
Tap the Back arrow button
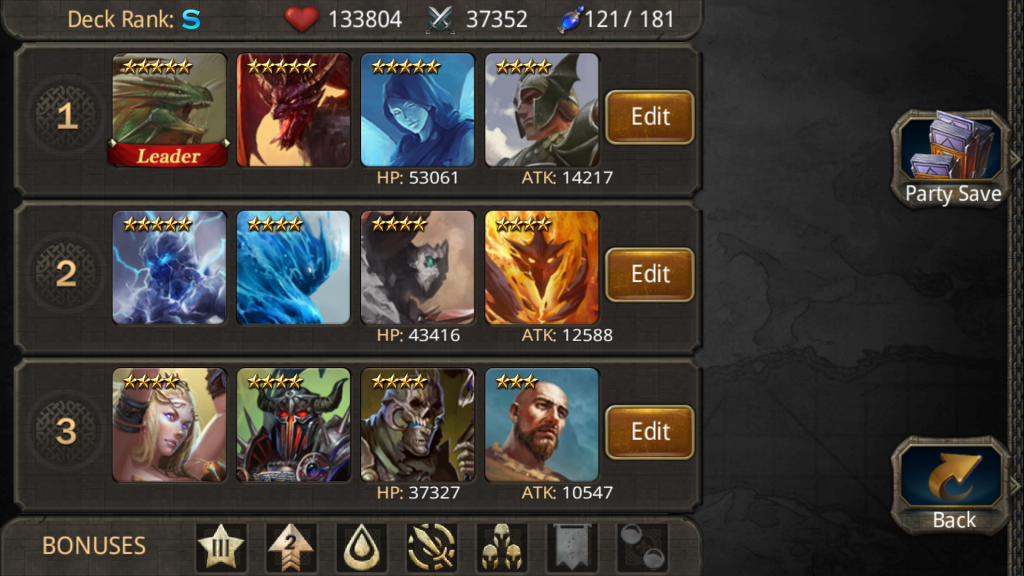pos(952,485)
